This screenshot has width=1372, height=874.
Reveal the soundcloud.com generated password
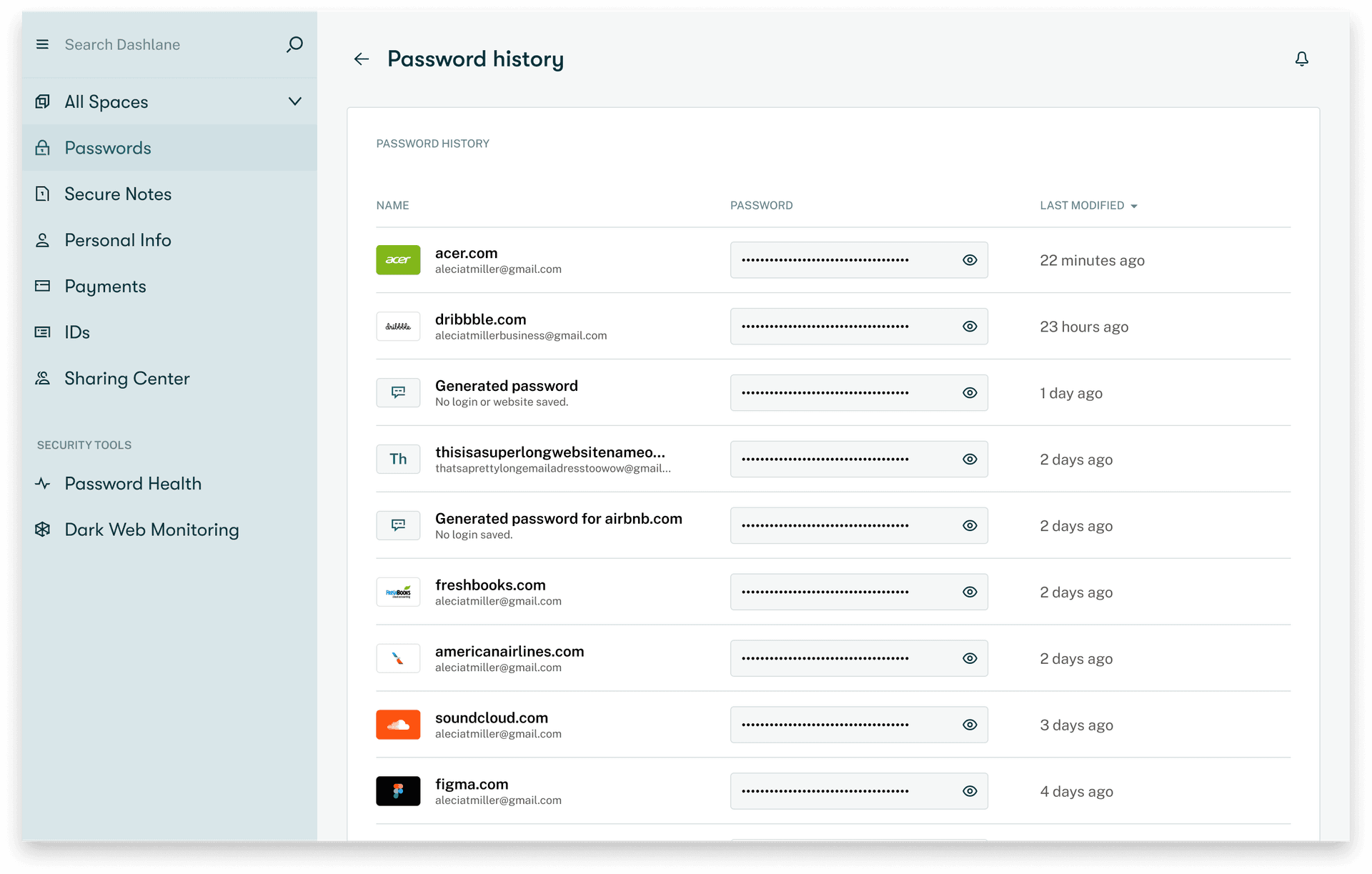pyautogui.click(x=970, y=724)
